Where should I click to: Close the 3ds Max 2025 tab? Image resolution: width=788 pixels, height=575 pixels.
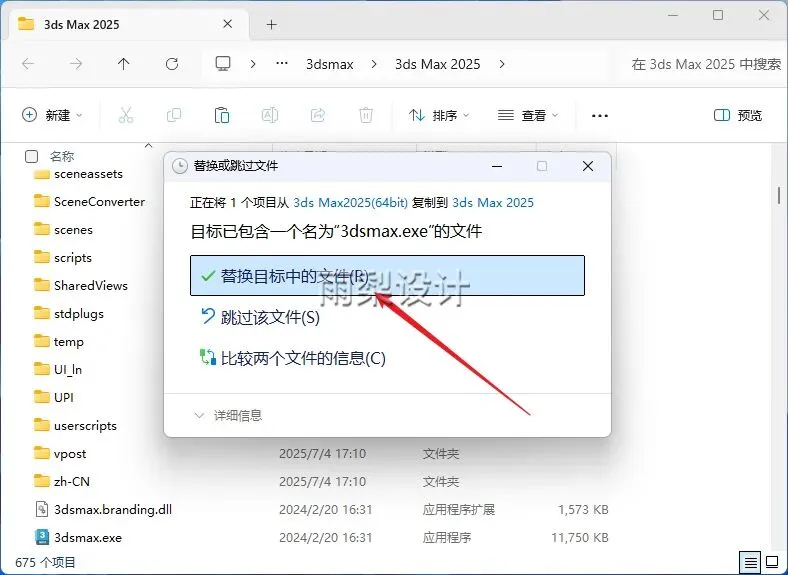pos(228,24)
